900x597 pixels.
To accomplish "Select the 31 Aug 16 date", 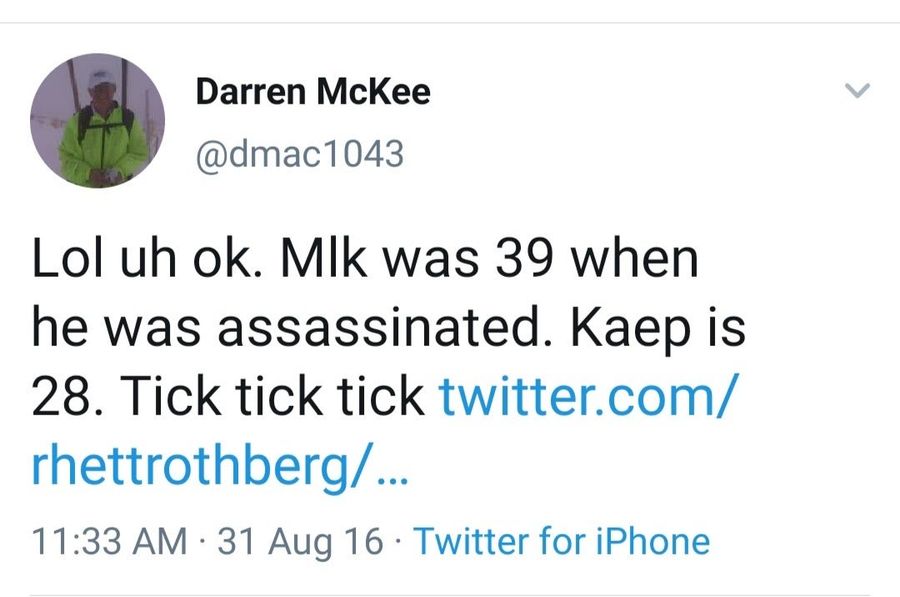I will coord(300,541).
